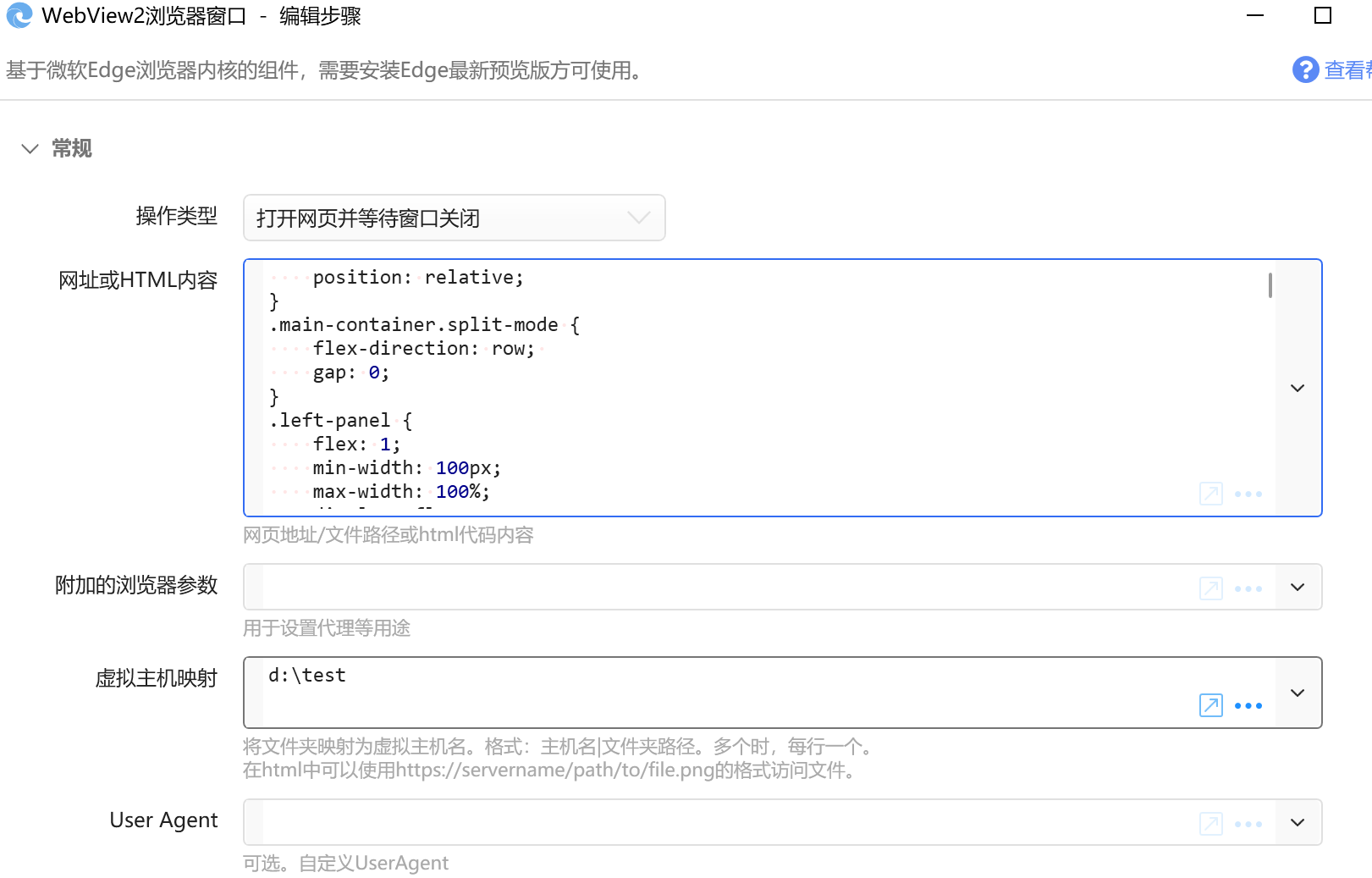The height and width of the screenshot is (878, 1372).
Task: Click the blue help question mark icon
Action: 1306,69
